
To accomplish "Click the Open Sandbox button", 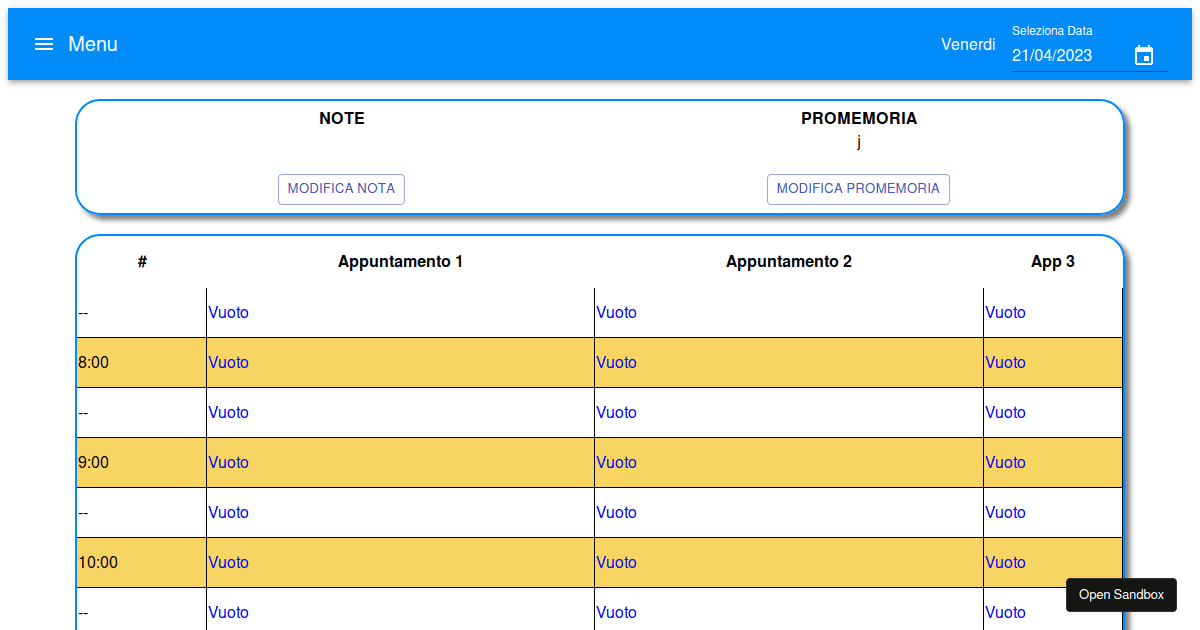I will coord(1121,594).
